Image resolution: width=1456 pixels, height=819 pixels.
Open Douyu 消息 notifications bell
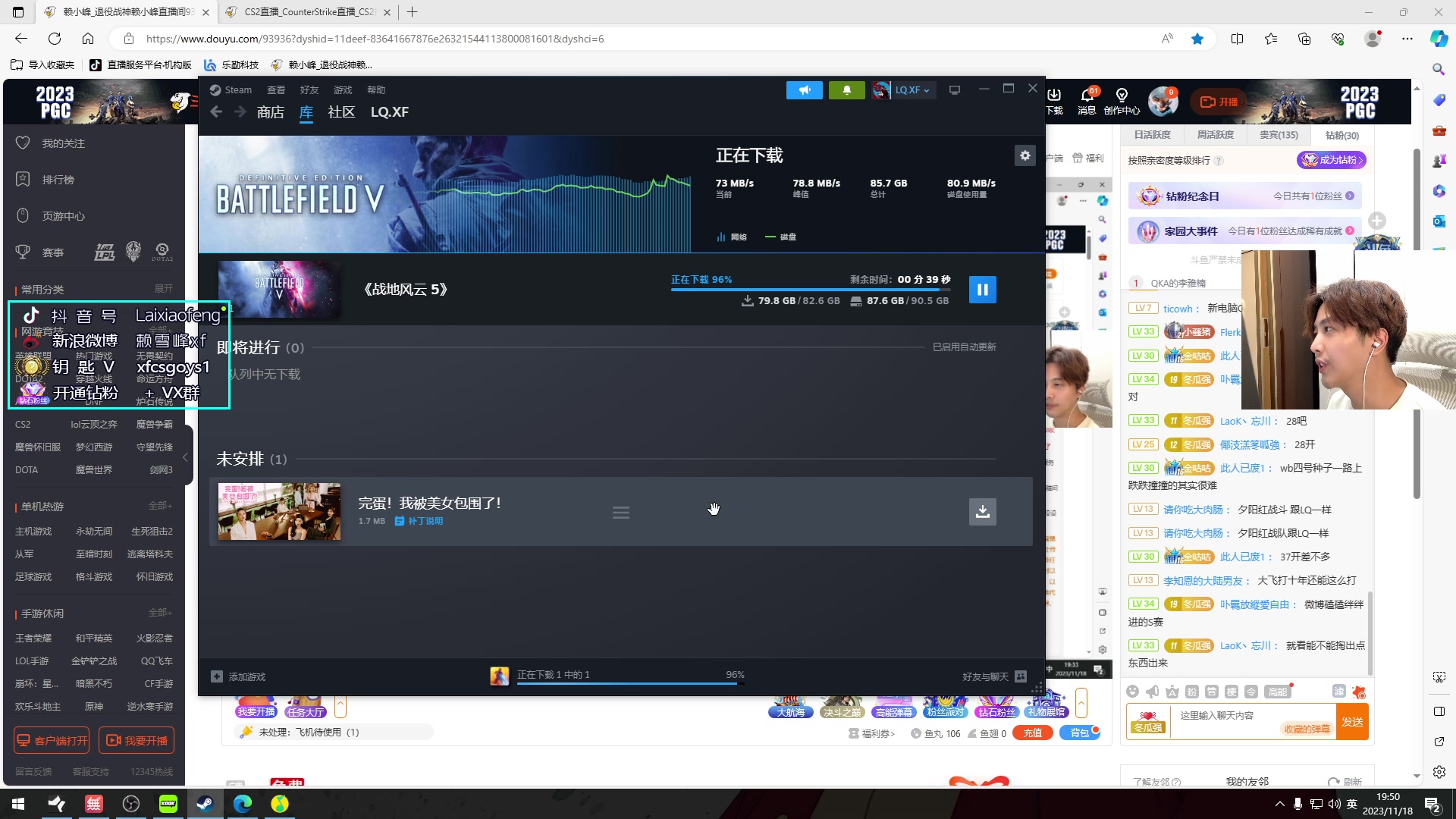[1087, 101]
